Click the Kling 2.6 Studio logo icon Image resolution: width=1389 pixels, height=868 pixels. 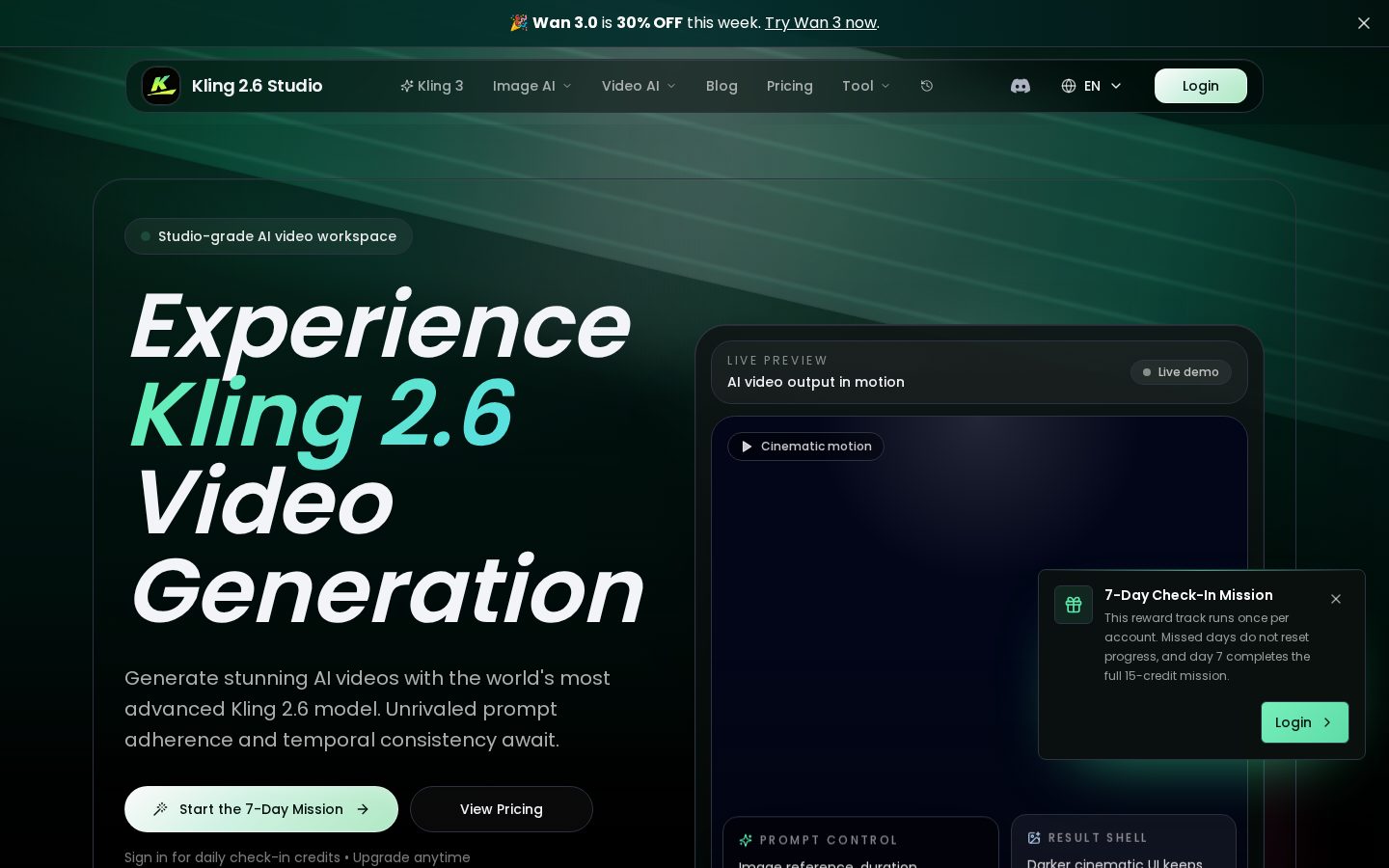[x=161, y=86]
